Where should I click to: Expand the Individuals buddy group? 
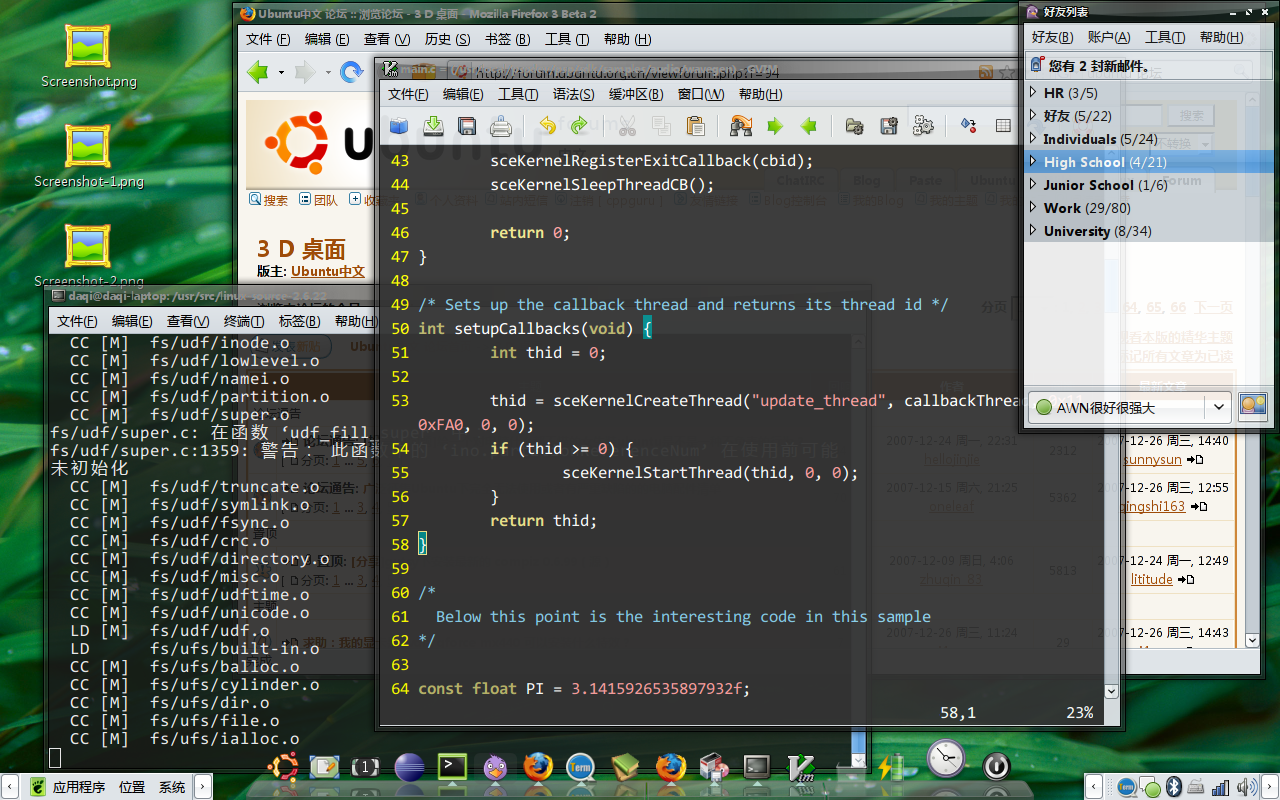1034,139
